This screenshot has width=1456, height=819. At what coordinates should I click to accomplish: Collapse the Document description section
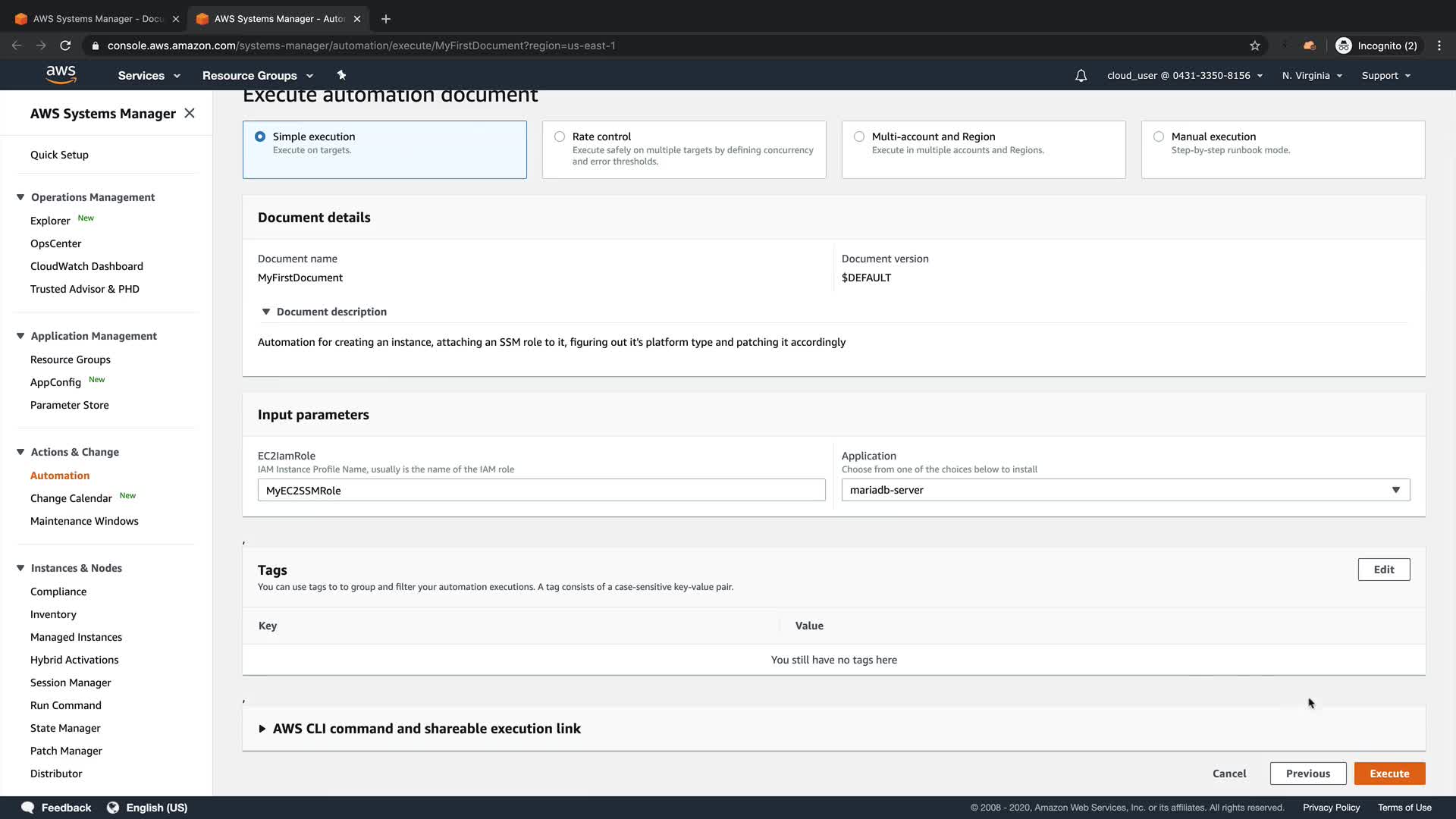tap(266, 312)
